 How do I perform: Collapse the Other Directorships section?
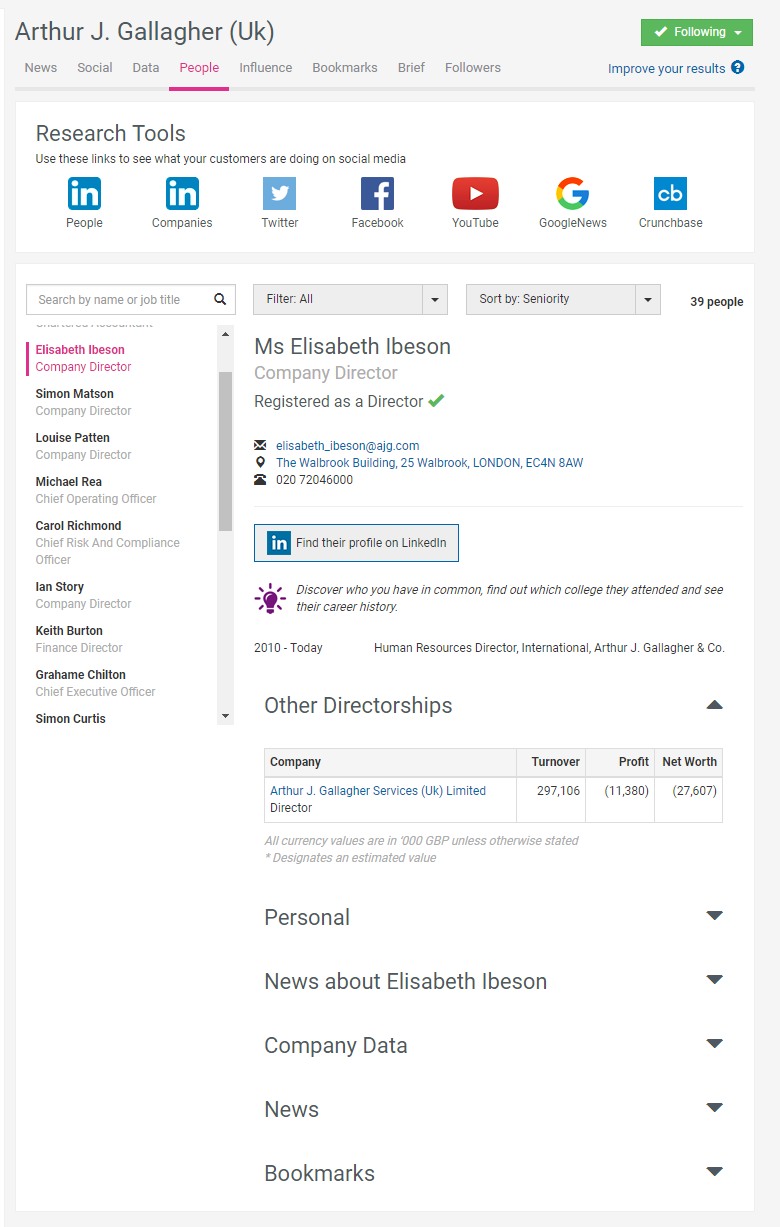point(714,705)
